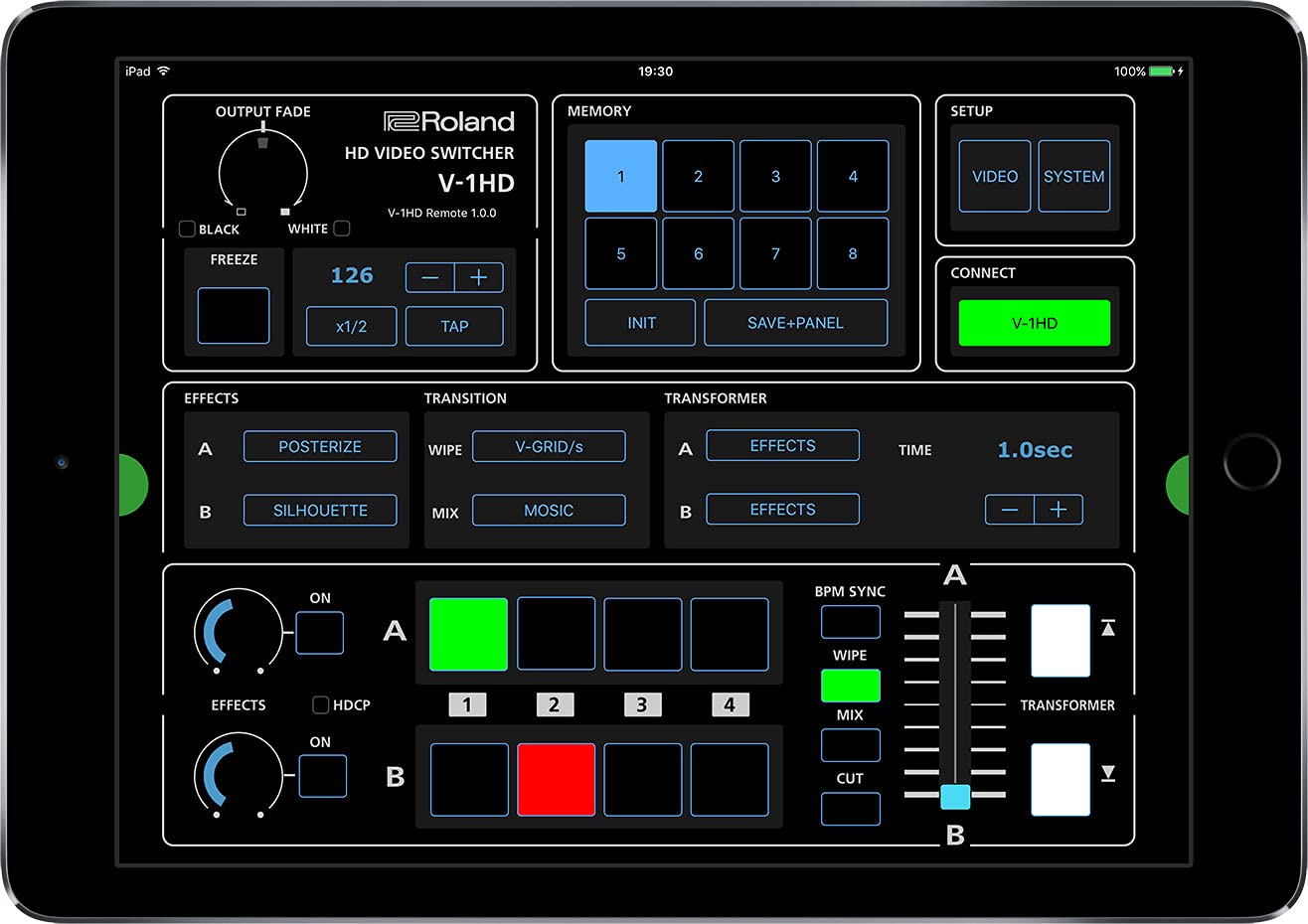Select input 1 on bus B

pos(469,780)
